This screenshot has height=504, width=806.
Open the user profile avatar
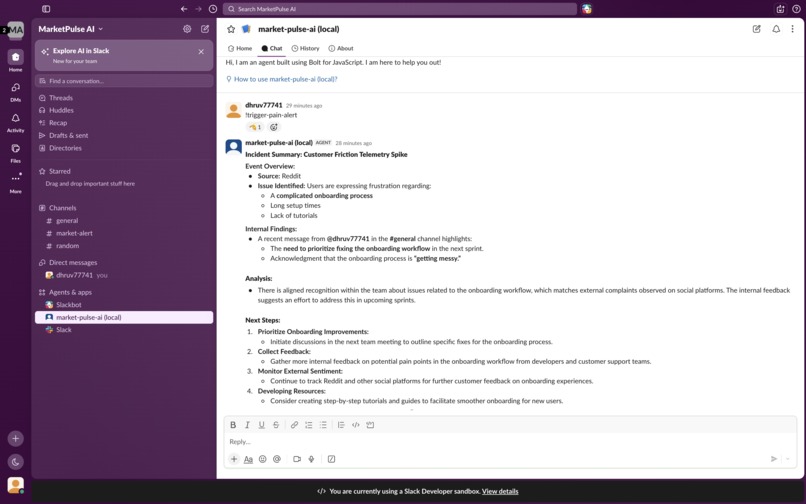click(x=15, y=485)
